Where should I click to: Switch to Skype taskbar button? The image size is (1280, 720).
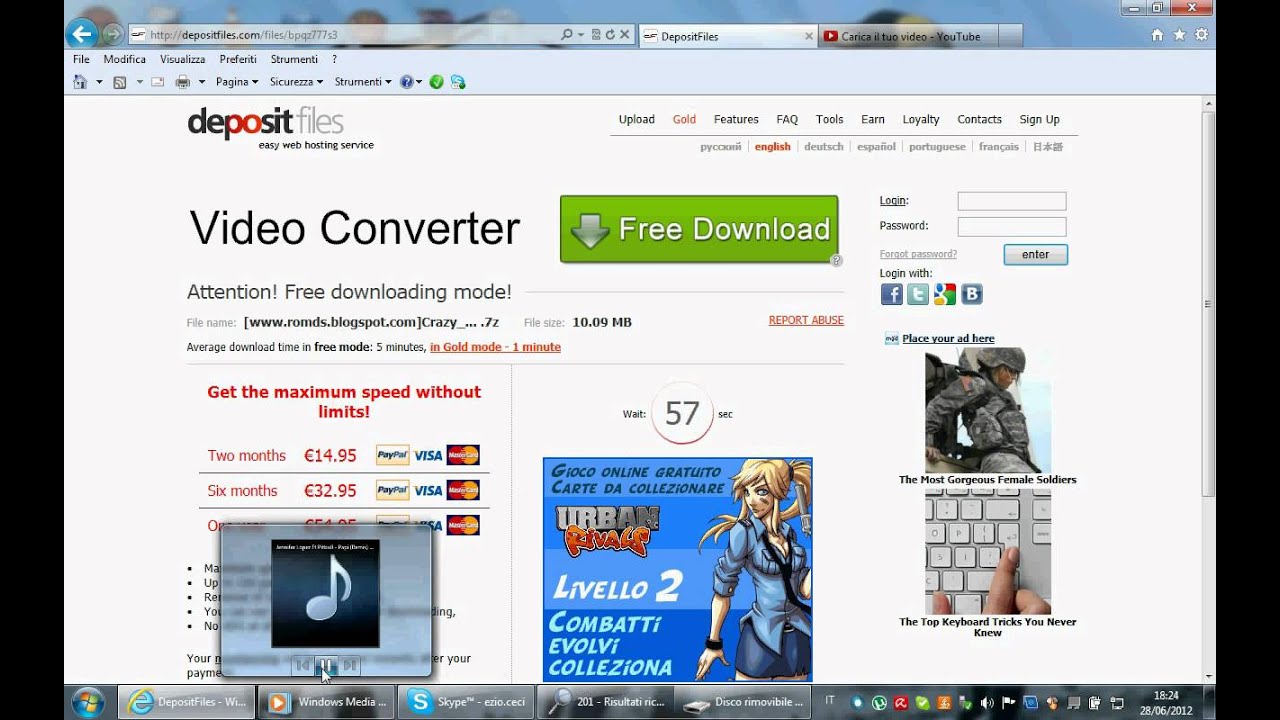point(465,702)
